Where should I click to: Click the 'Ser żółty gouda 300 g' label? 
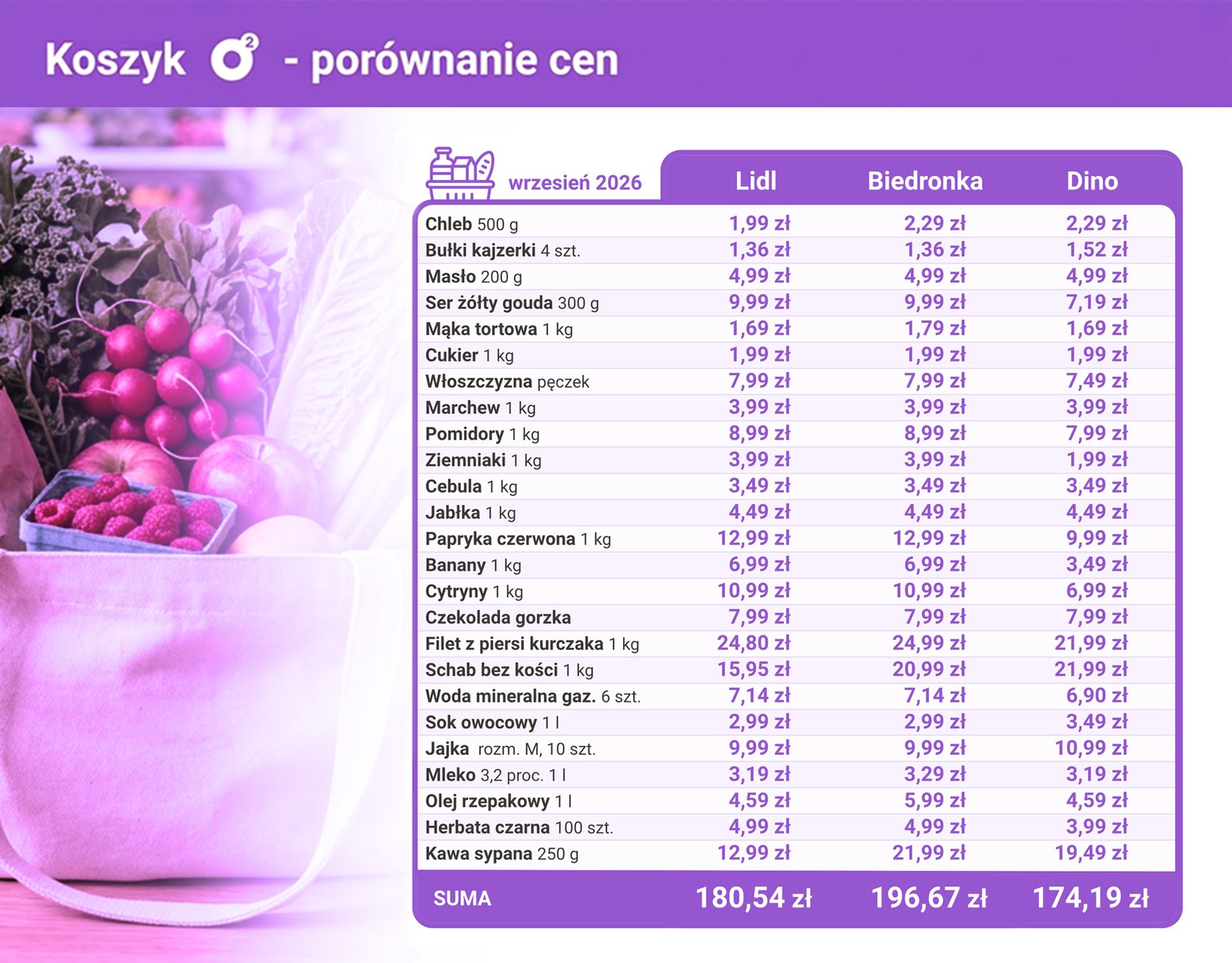click(512, 303)
